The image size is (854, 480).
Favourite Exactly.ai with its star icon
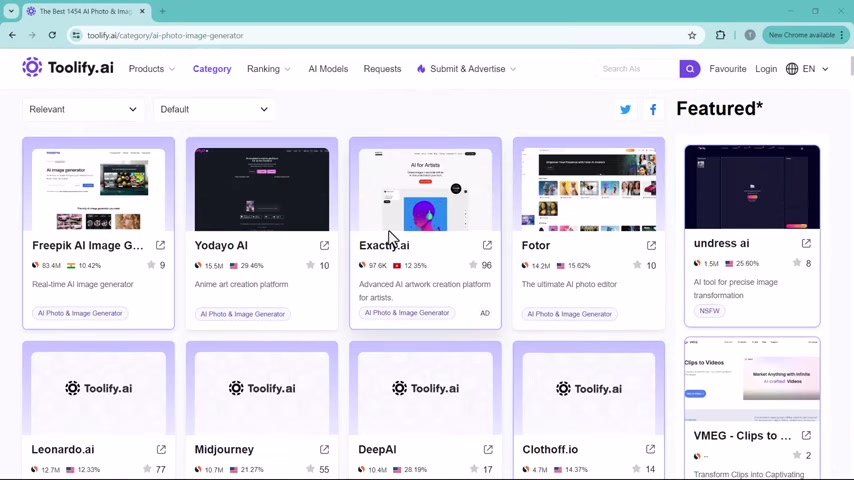click(473, 265)
